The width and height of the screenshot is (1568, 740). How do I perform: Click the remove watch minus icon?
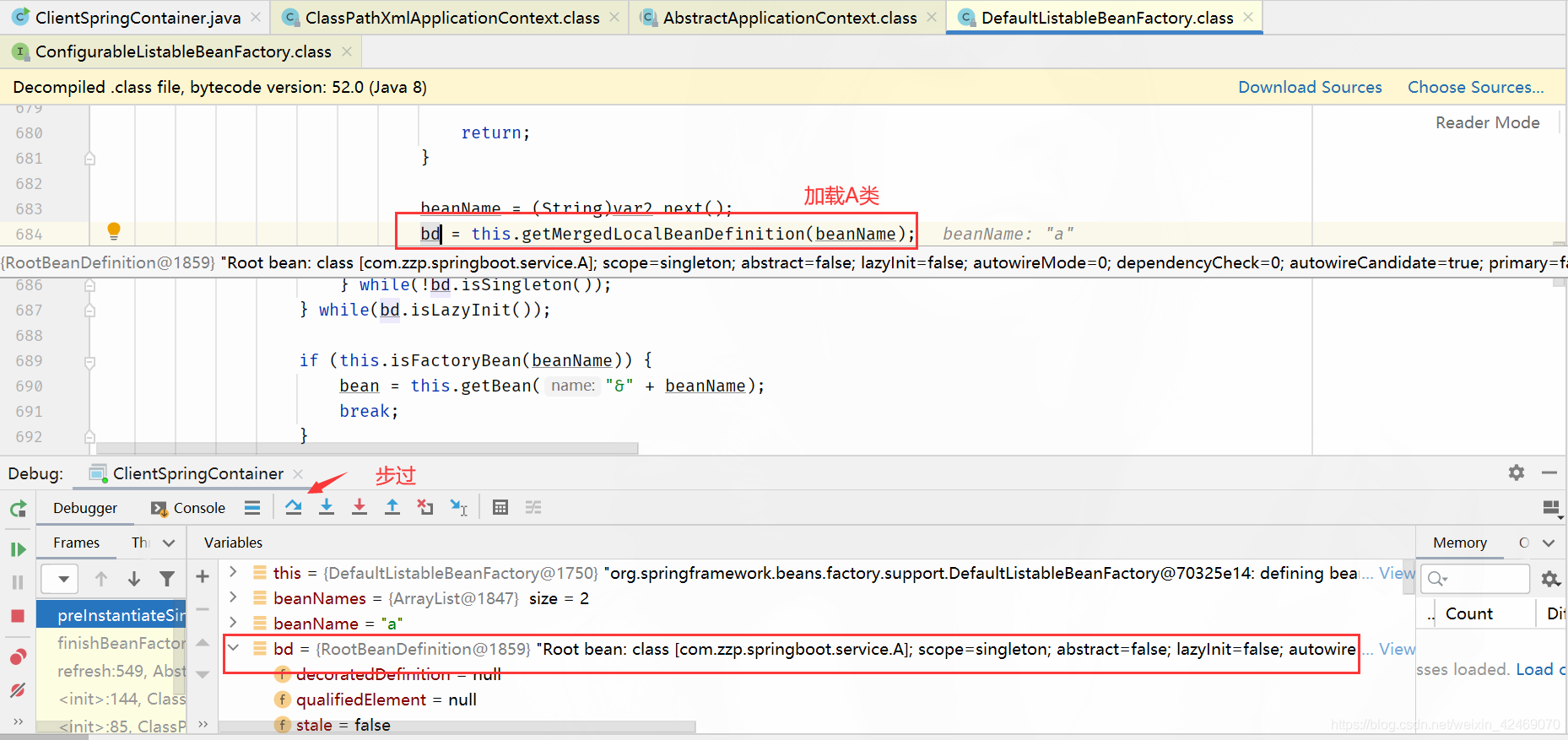coord(203,608)
